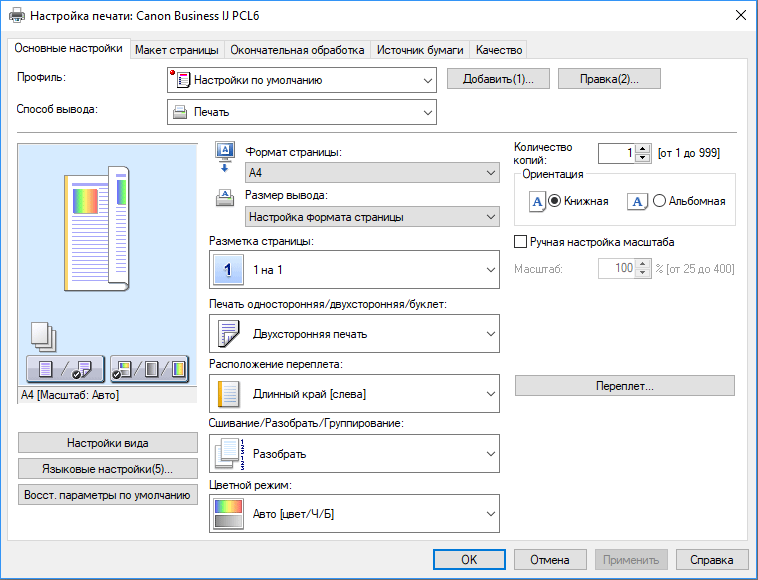Click the Формат страницы monitor icon
This screenshot has width=758, height=580.
coord(225,157)
